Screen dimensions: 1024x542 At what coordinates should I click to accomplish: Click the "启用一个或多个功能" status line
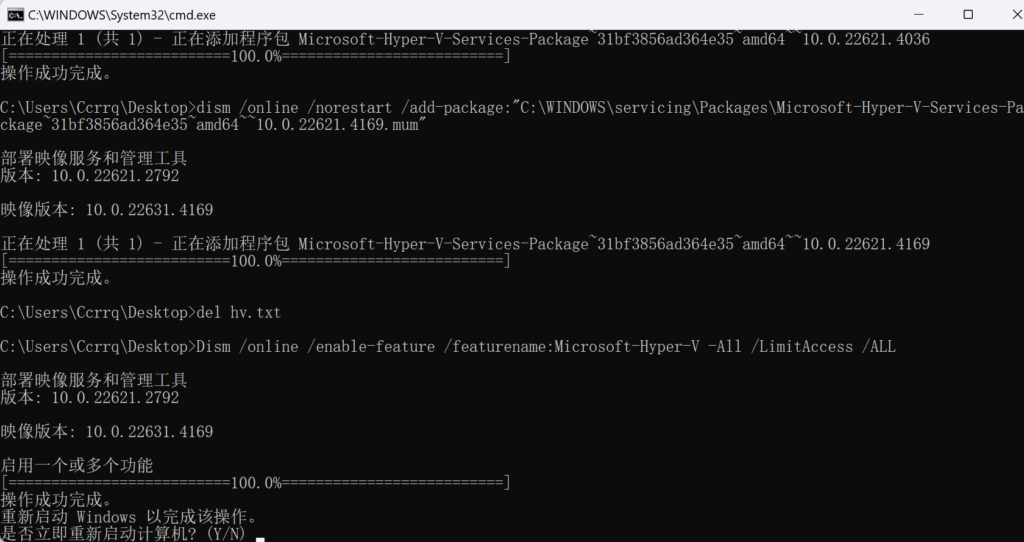tap(77, 466)
